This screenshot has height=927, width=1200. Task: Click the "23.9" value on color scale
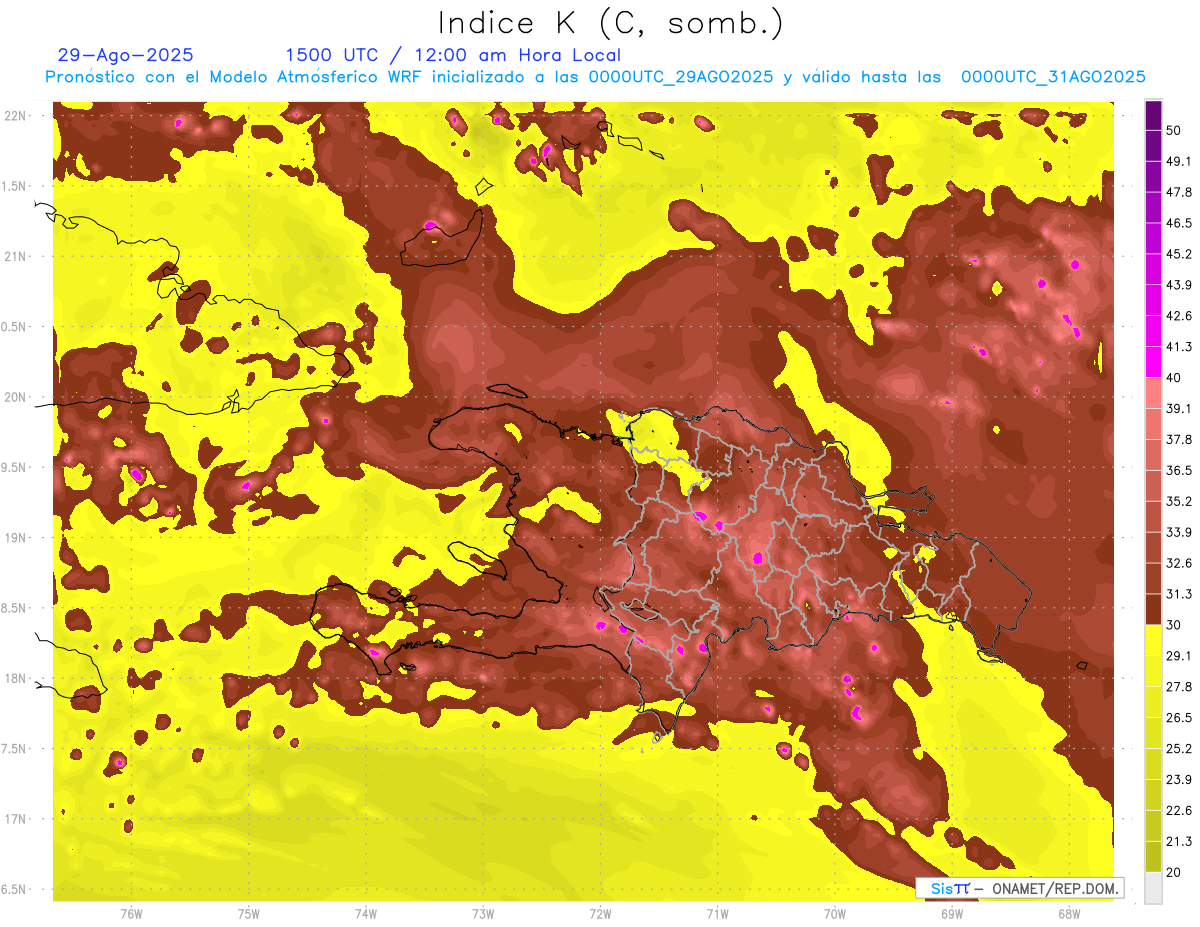1177,780
